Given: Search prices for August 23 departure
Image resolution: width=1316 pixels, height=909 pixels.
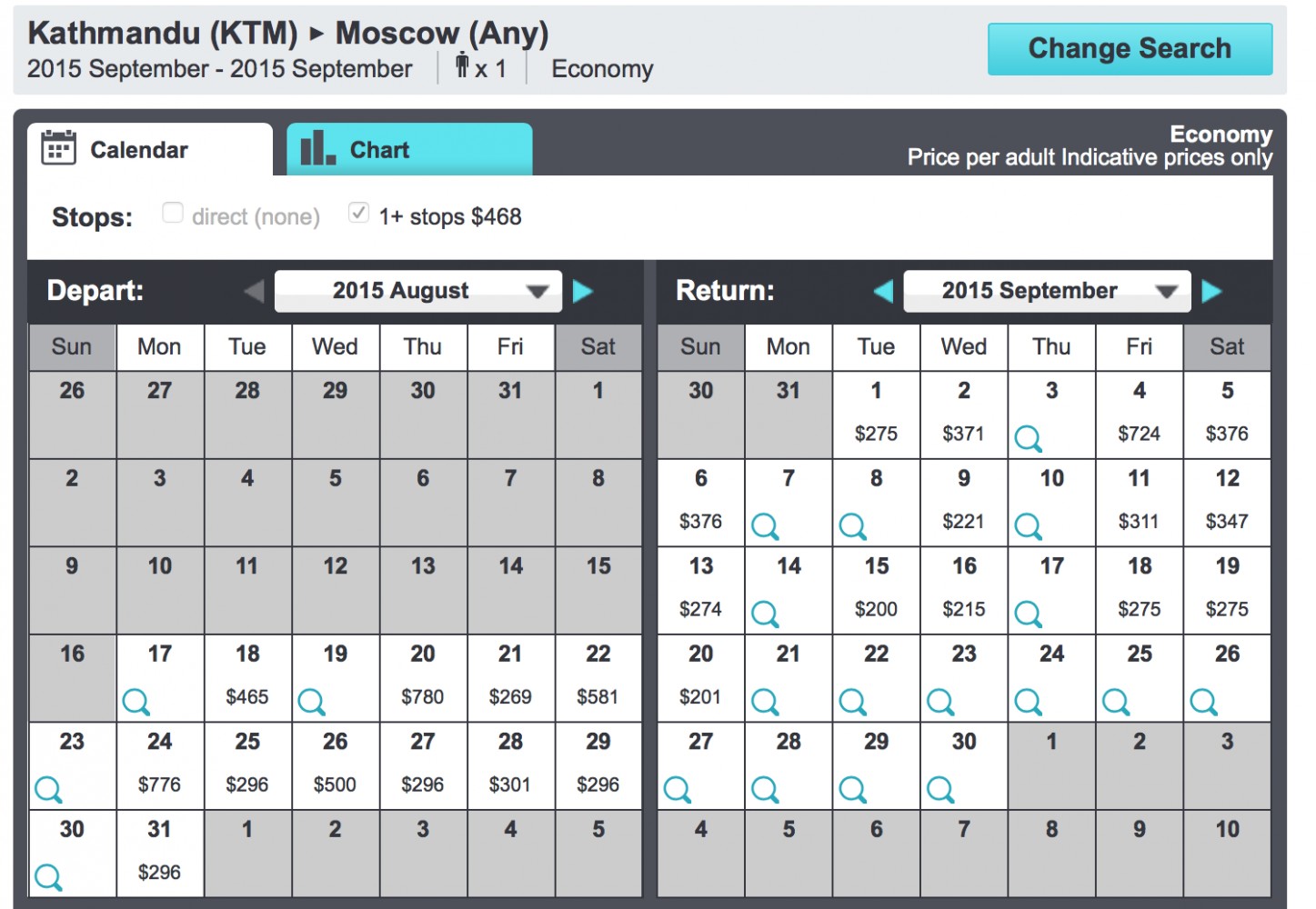Looking at the screenshot, I should [48, 789].
